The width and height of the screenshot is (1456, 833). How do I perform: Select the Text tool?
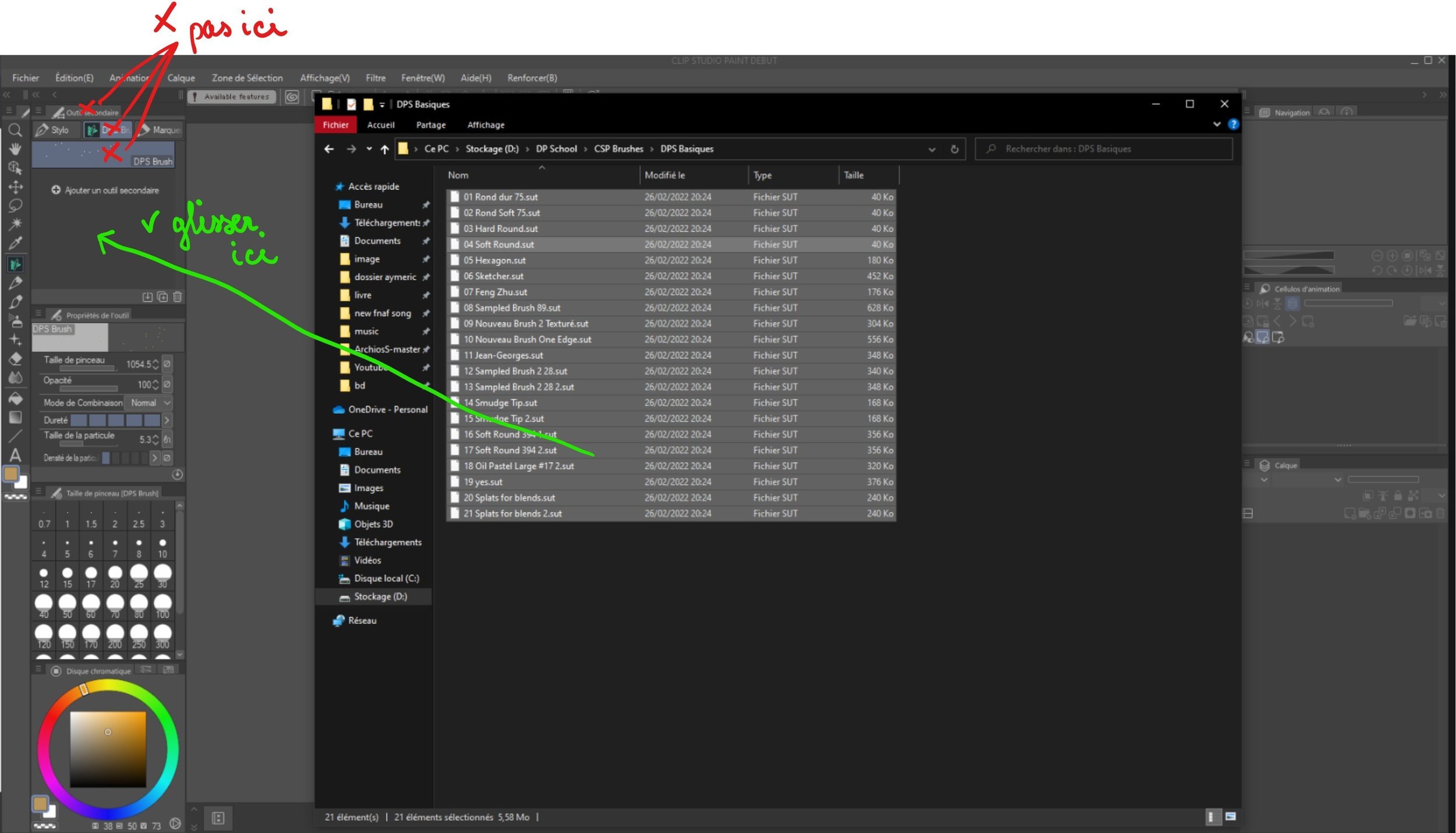15,455
